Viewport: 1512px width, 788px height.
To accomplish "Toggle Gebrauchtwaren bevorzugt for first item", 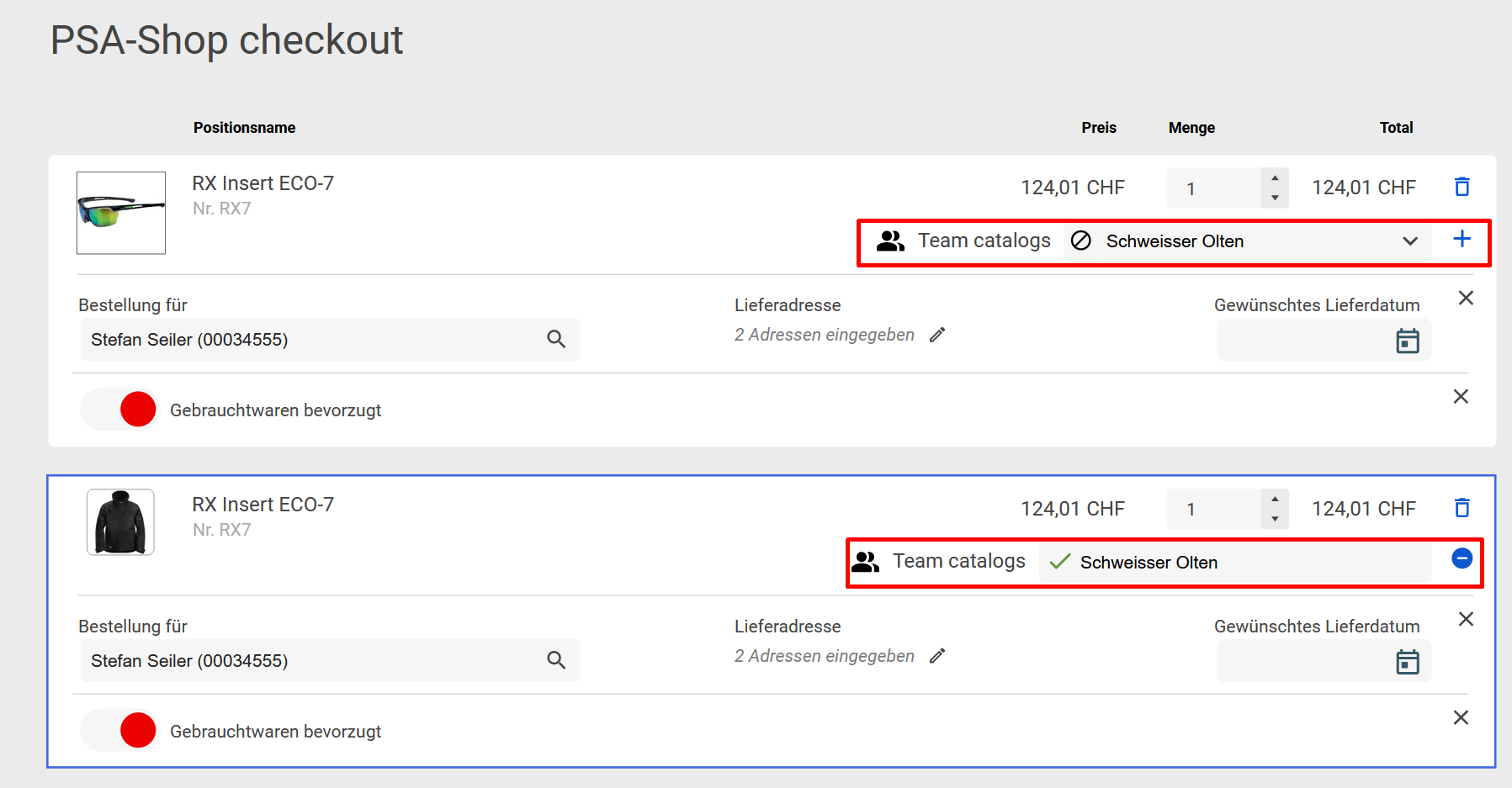I will tap(119, 410).
